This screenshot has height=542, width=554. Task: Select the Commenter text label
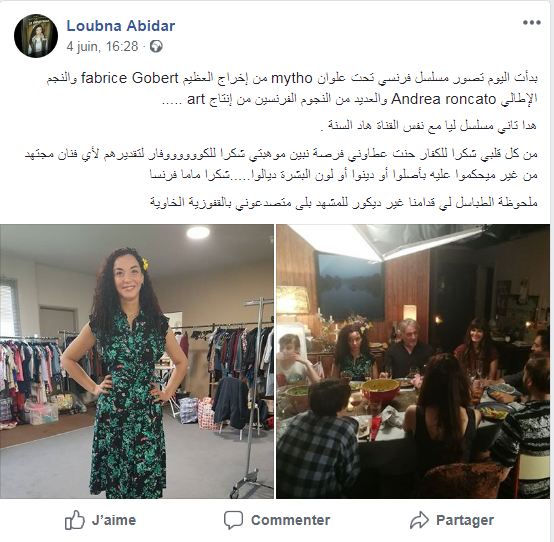point(290,520)
